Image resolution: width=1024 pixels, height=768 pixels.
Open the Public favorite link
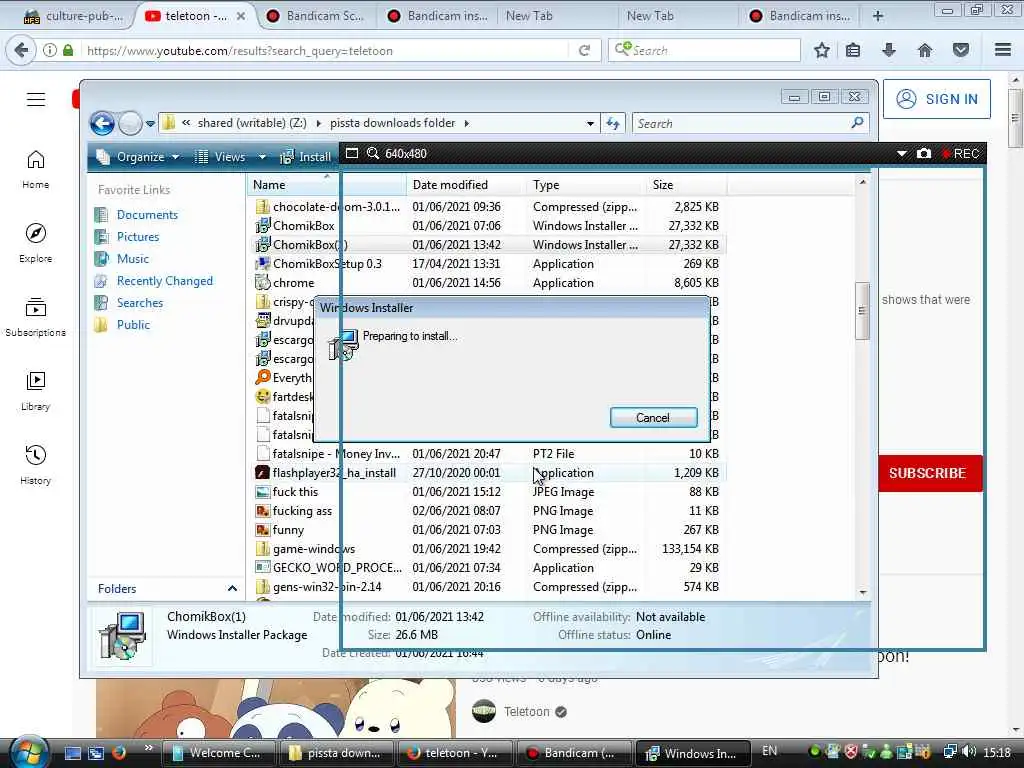point(133,325)
